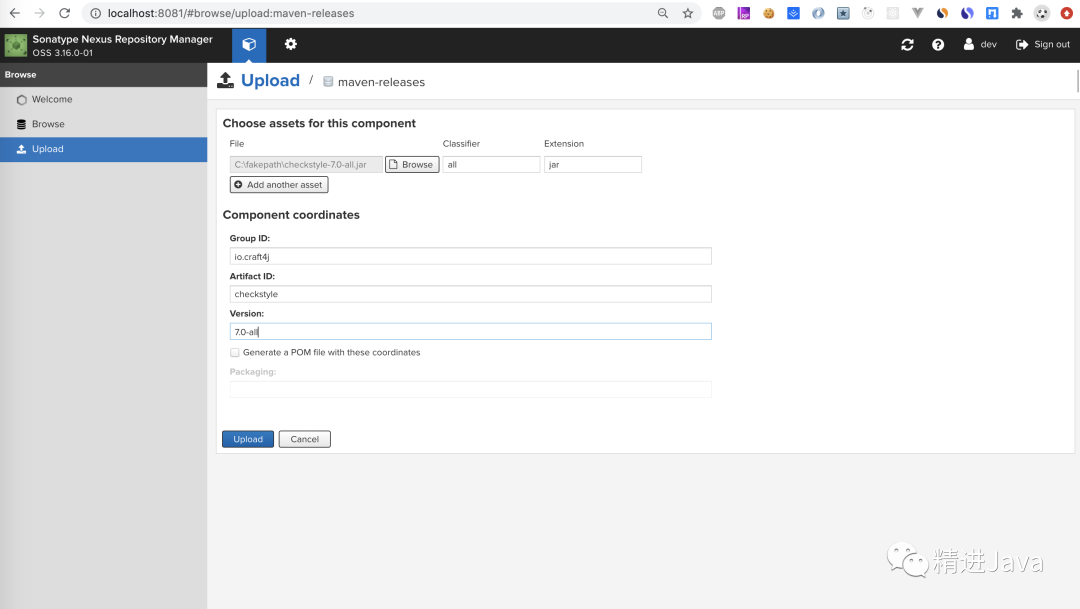Click Add another asset button
The width and height of the screenshot is (1080, 609).
click(x=279, y=185)
